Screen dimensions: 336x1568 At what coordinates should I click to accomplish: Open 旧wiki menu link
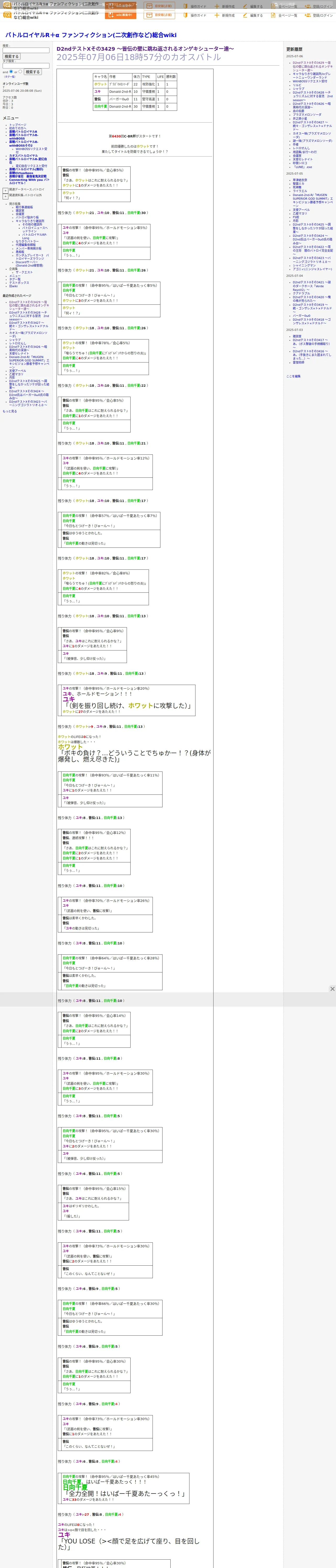point(13,286)
